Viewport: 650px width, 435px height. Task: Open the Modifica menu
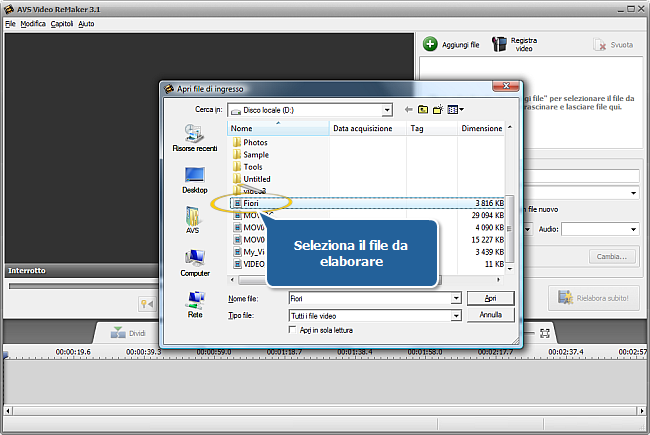[33, 24]
